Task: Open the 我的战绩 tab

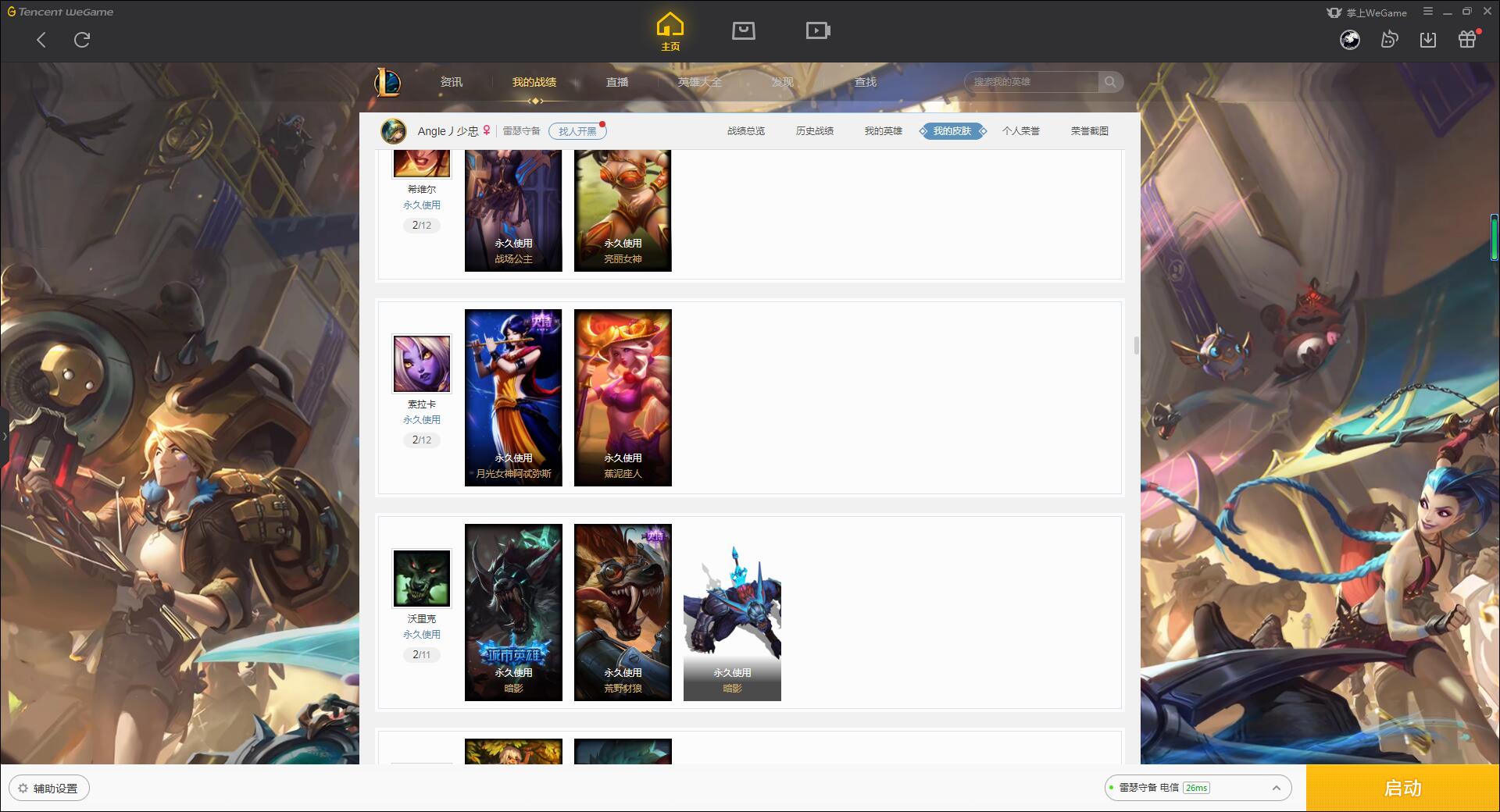Action: point(534,82)
